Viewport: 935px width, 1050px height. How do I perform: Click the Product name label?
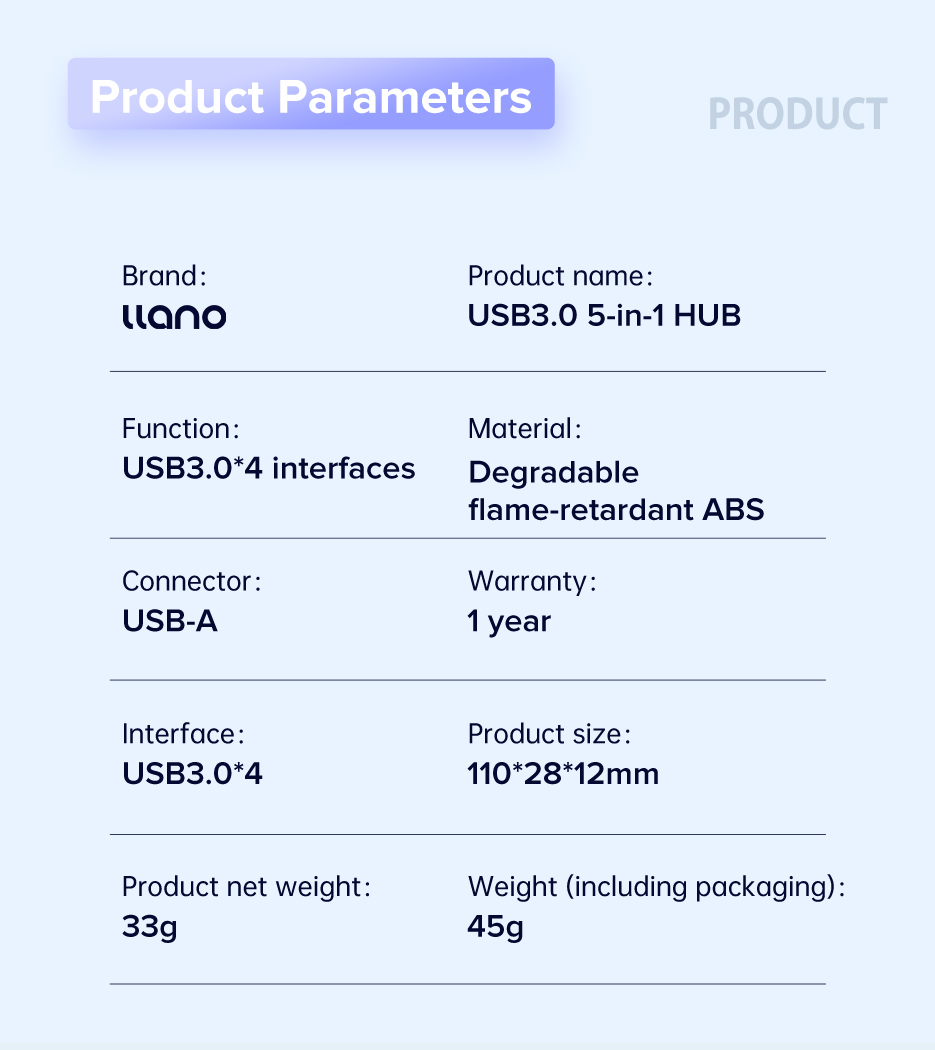560,276
